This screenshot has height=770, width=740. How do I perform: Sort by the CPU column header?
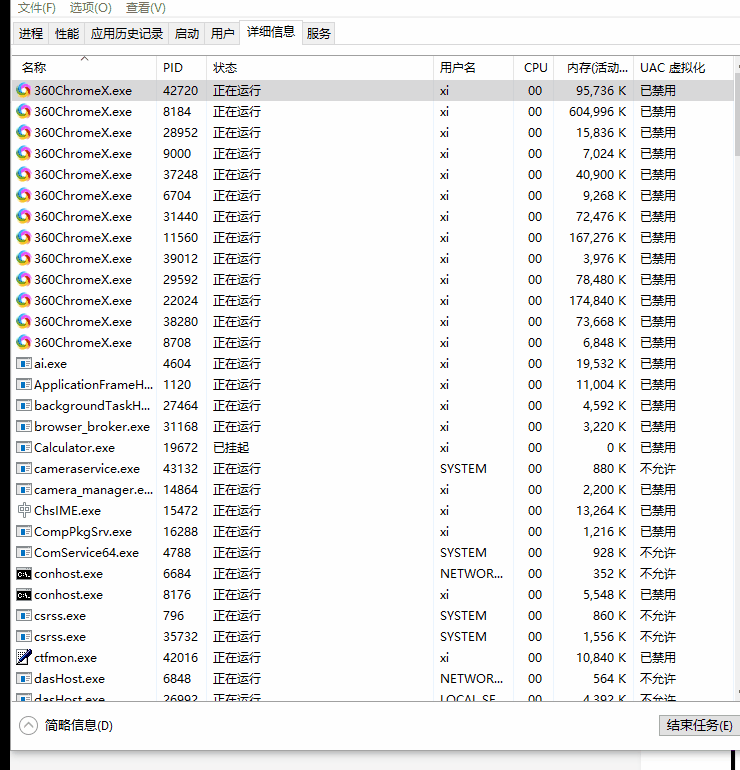(534, 68)
